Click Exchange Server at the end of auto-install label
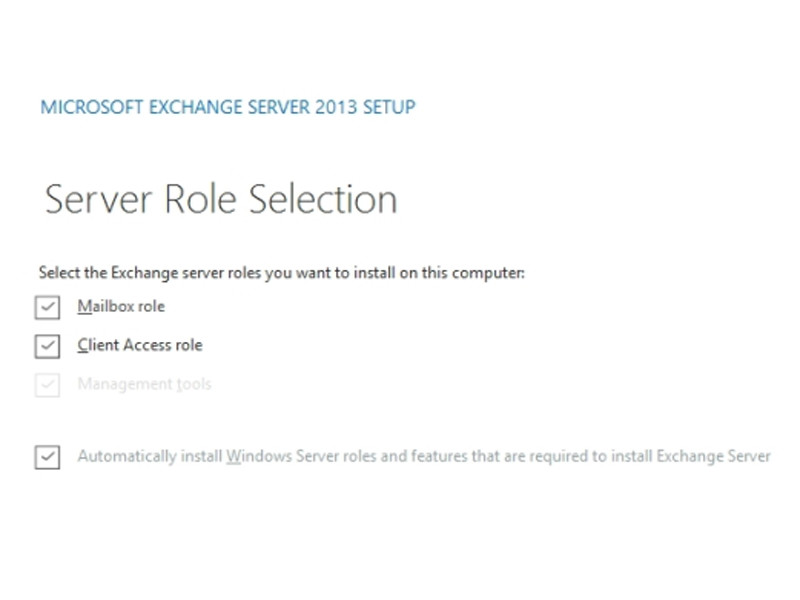 [713, 456]
